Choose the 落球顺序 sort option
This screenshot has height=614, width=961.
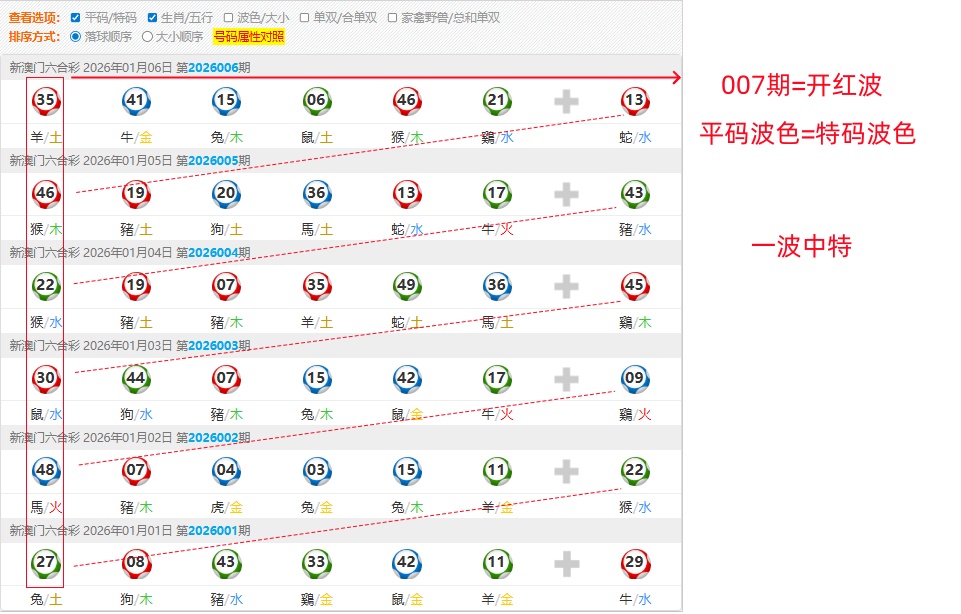76,37
